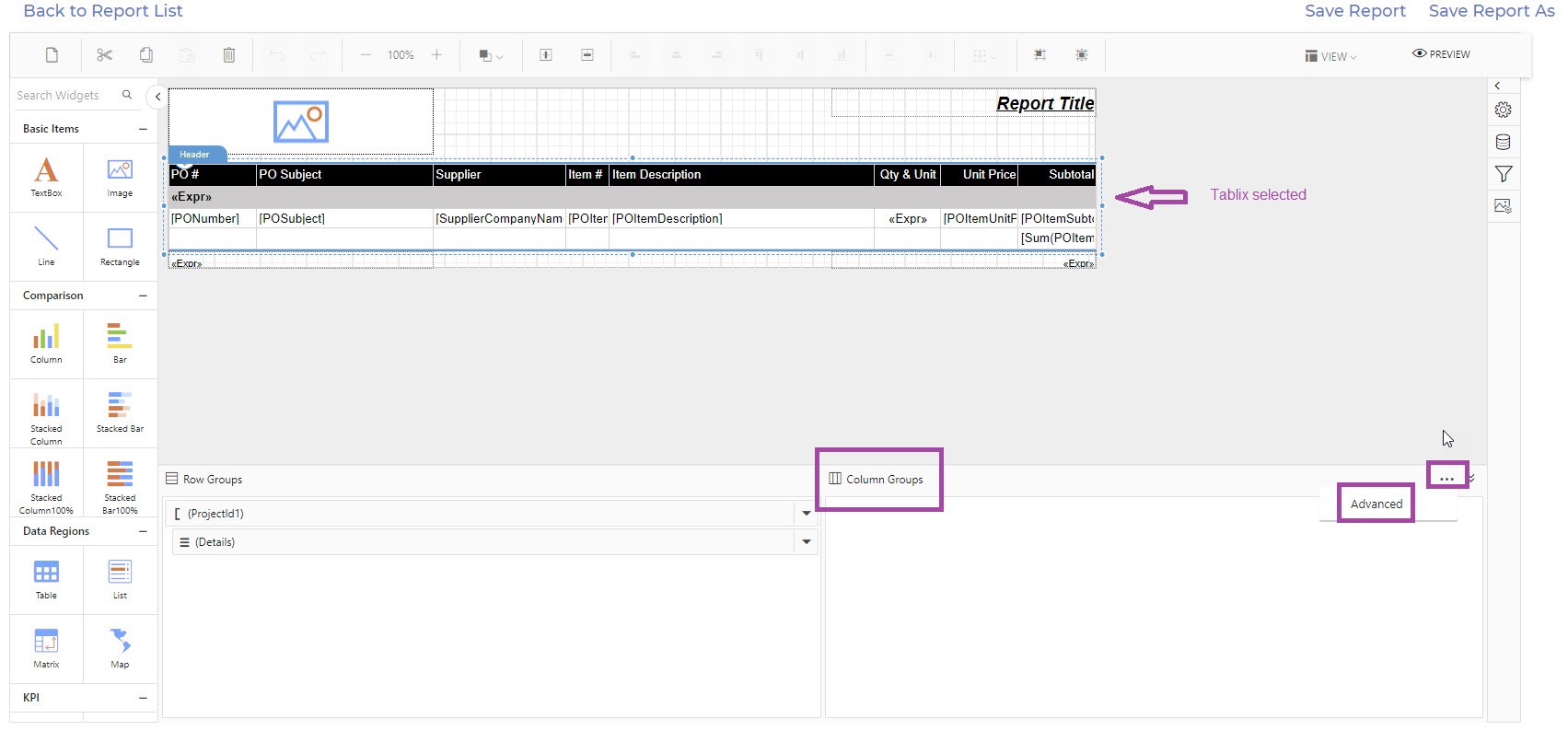The image size is (1568, 742).
Task: Select the Image widget
Action: tap(120, 177)
